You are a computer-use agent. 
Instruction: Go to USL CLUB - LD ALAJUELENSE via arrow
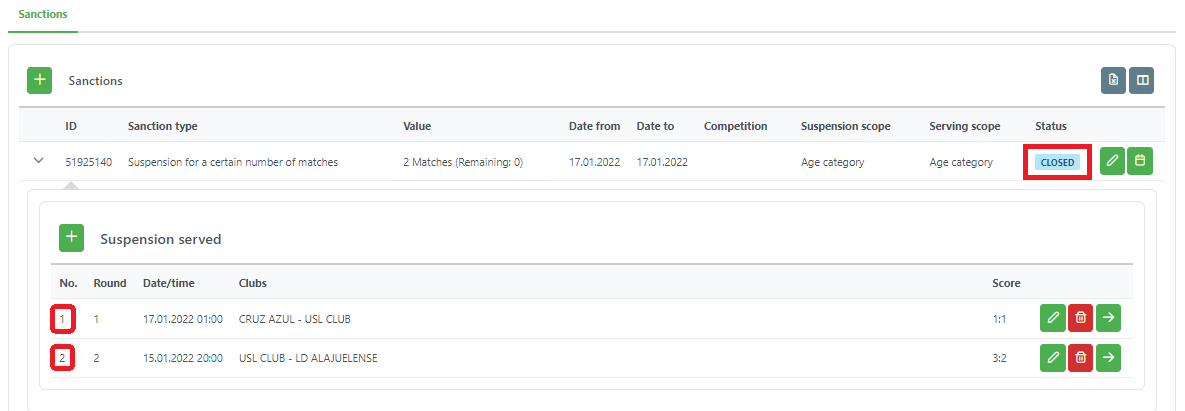tap(1108, 357)
